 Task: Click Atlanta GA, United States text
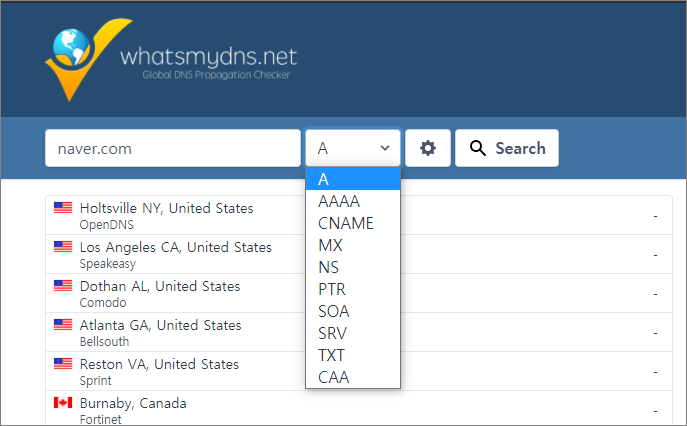coord(160,325)
